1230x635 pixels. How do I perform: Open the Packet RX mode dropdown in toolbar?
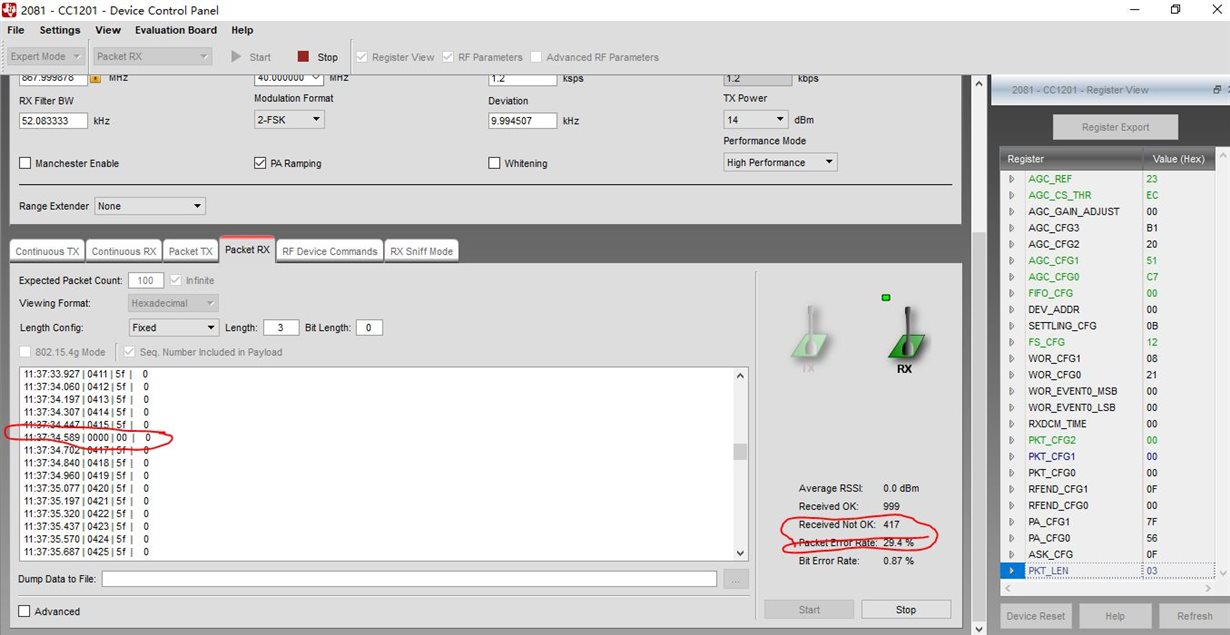pyautogui.click(x=152, y=57)
